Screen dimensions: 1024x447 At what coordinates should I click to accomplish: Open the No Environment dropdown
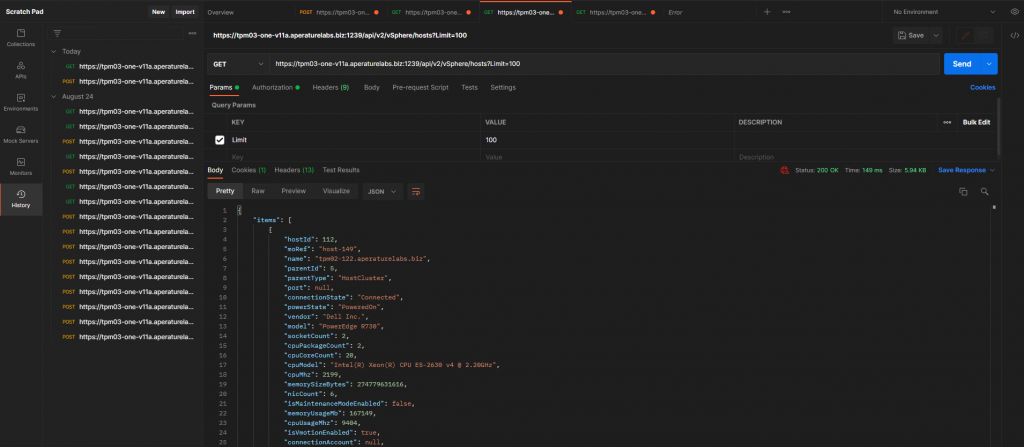click(x=944, y=12)
